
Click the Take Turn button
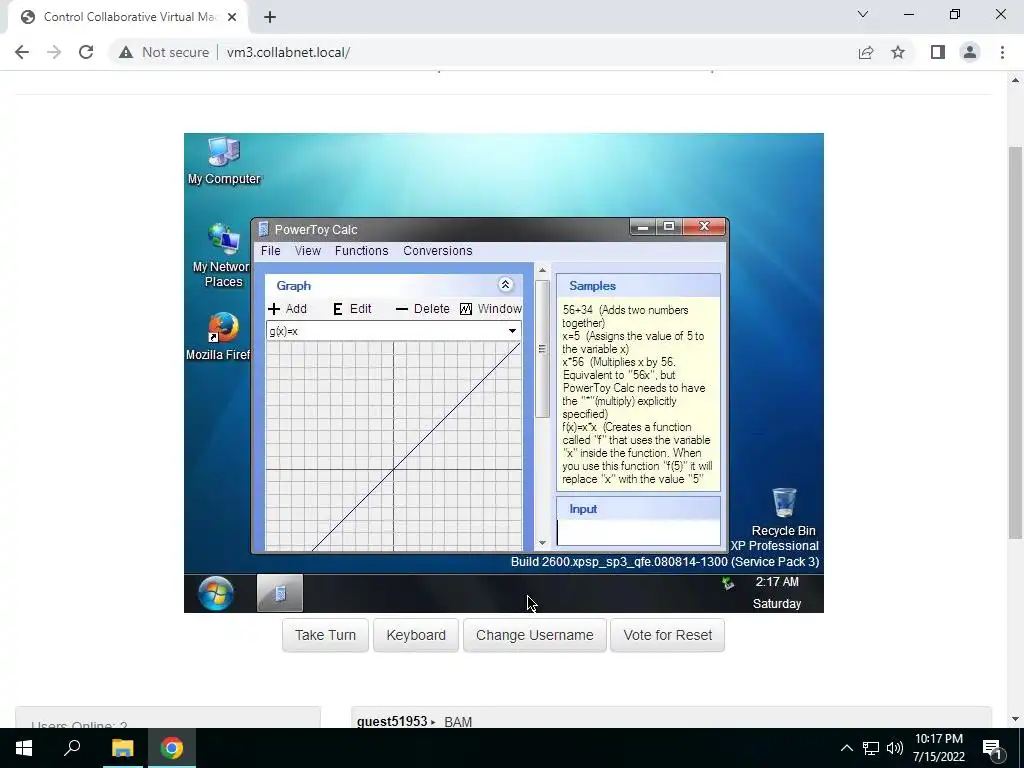325,635
